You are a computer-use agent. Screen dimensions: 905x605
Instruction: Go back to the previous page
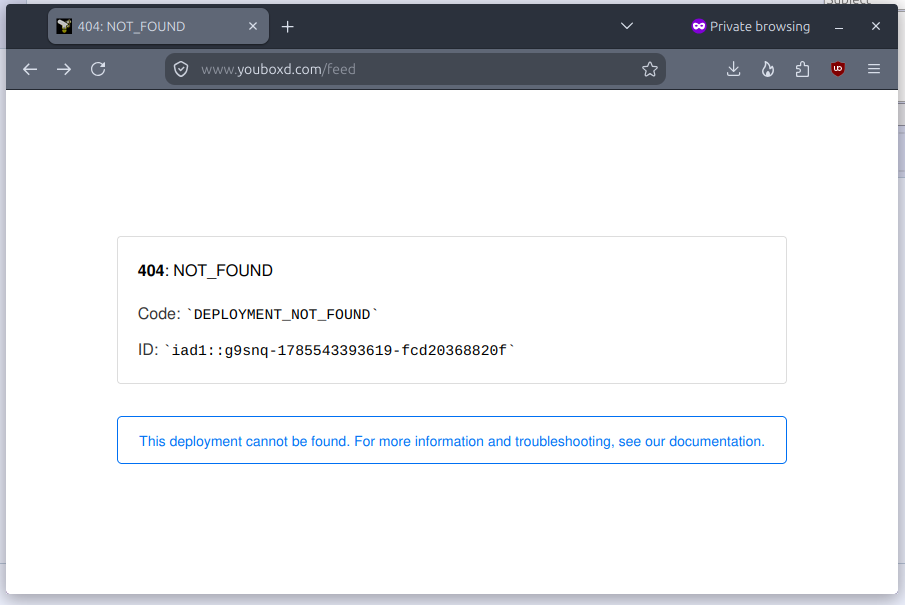pos(30,69)
